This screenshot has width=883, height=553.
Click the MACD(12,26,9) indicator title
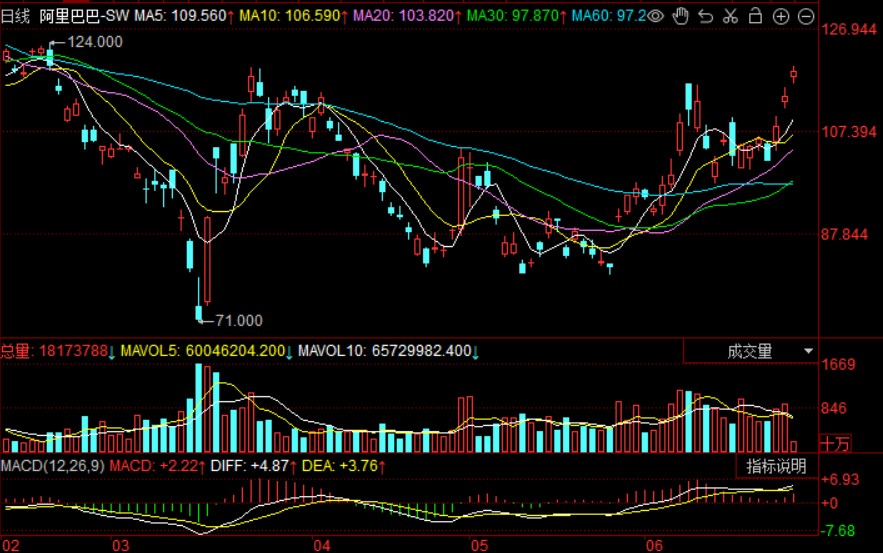pyautogui.click(x=52, y=466)
